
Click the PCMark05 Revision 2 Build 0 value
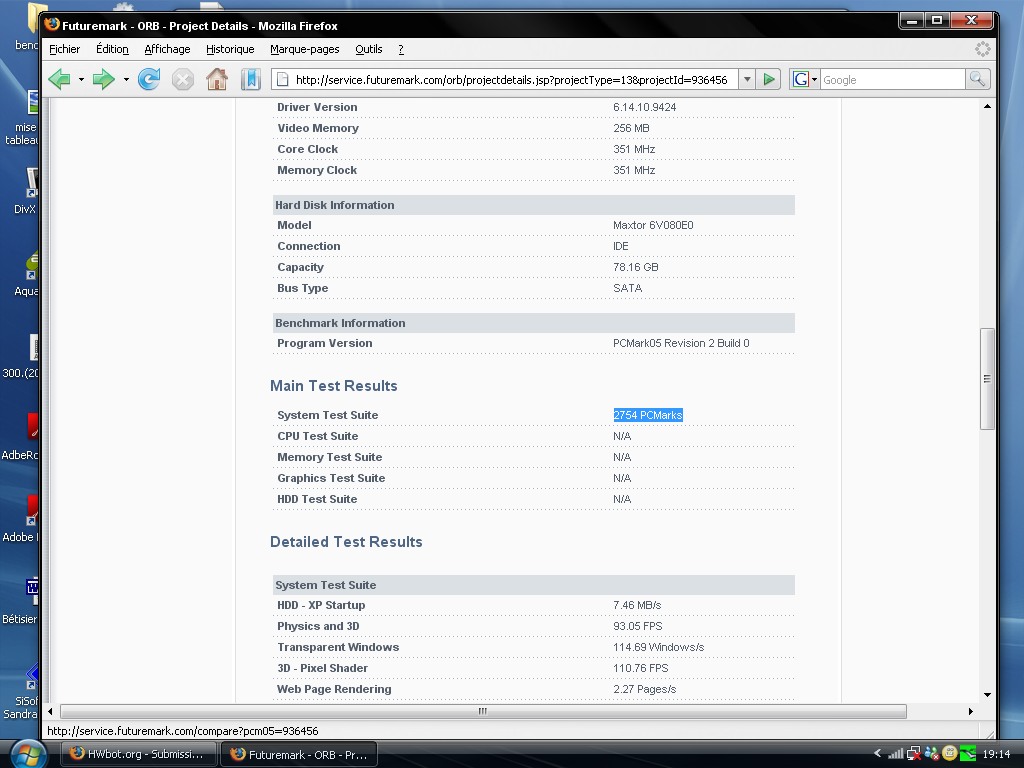[681, 344]
